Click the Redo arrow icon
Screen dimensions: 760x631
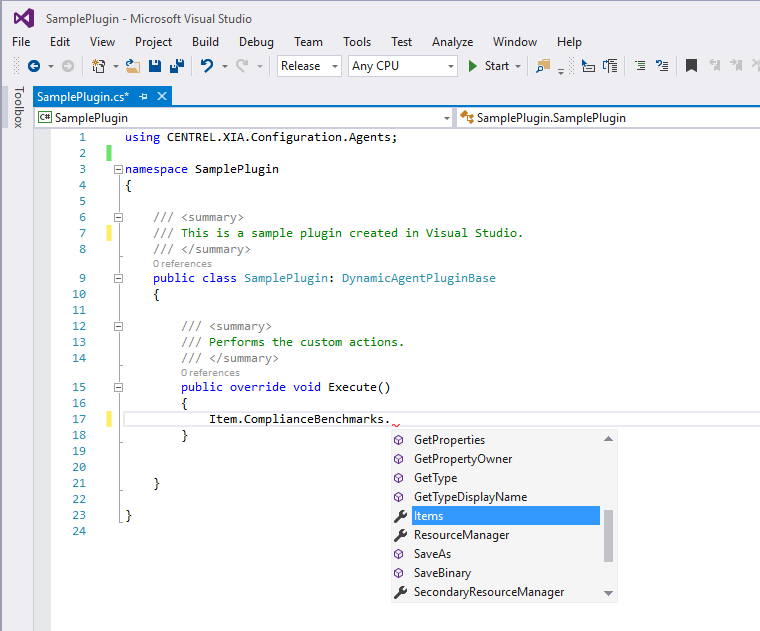[242, 66]
